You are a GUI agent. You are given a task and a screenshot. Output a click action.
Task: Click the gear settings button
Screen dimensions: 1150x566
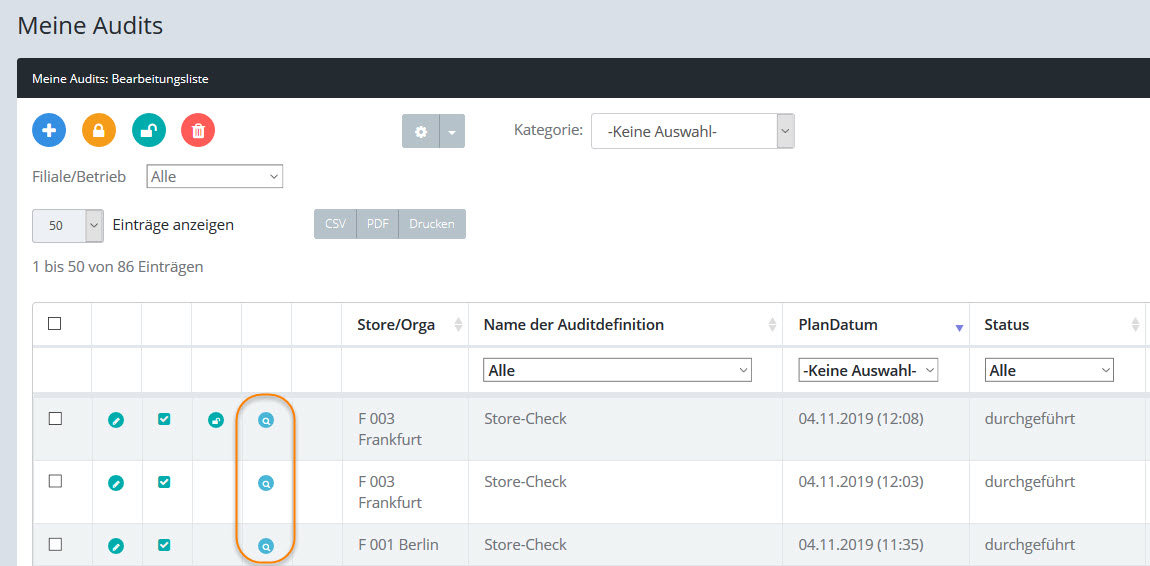[421, 131]
